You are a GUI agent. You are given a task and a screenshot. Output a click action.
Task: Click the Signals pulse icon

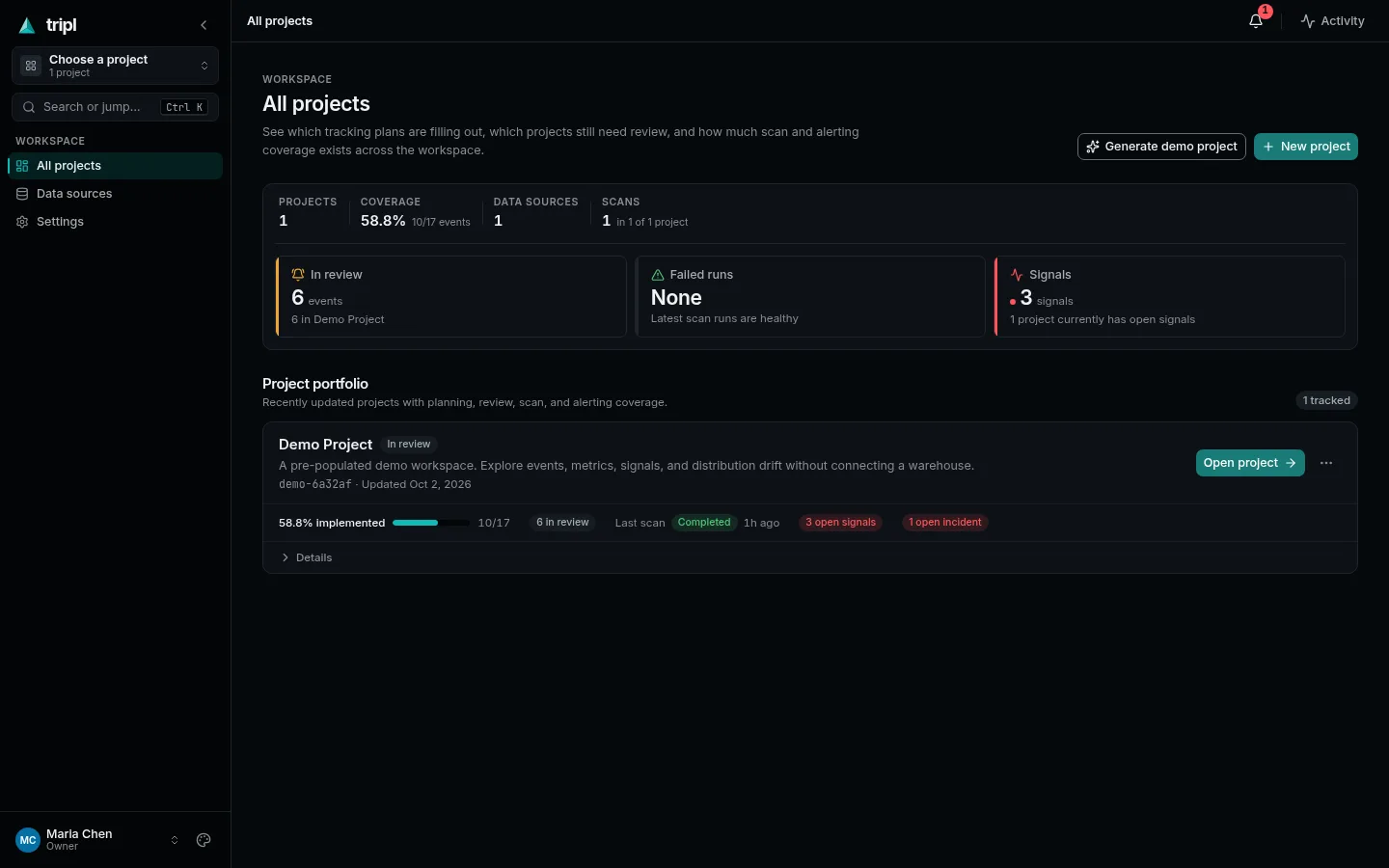[x=1017, y=275]
